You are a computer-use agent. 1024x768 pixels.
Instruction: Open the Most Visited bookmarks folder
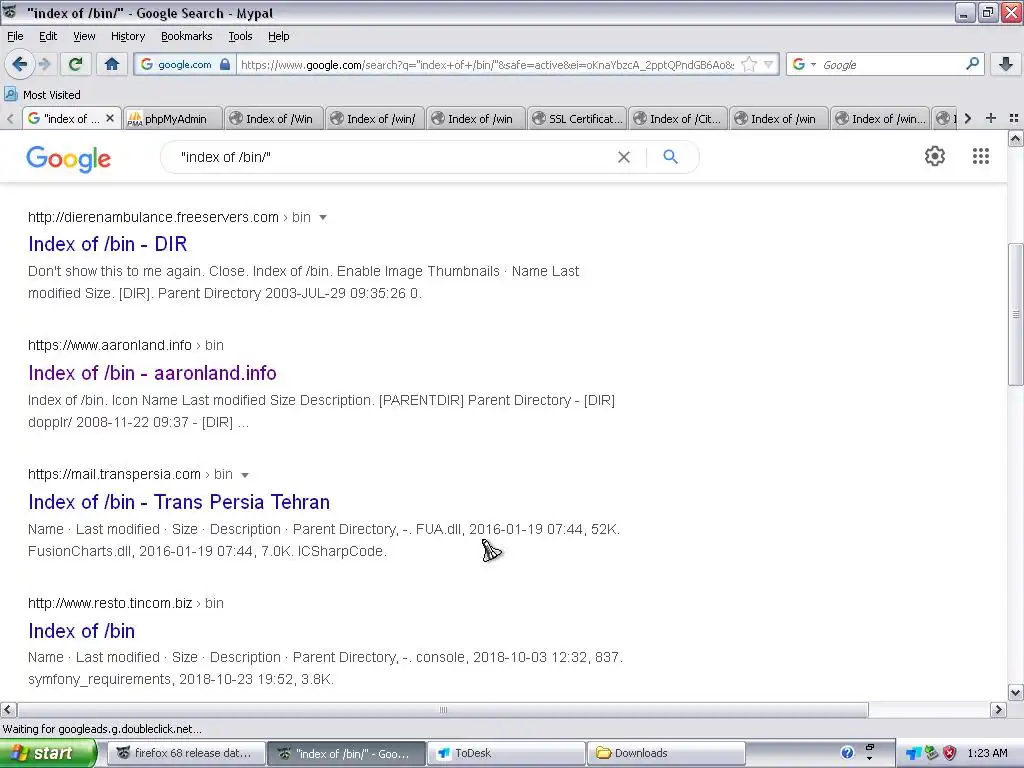pos(42,95)
